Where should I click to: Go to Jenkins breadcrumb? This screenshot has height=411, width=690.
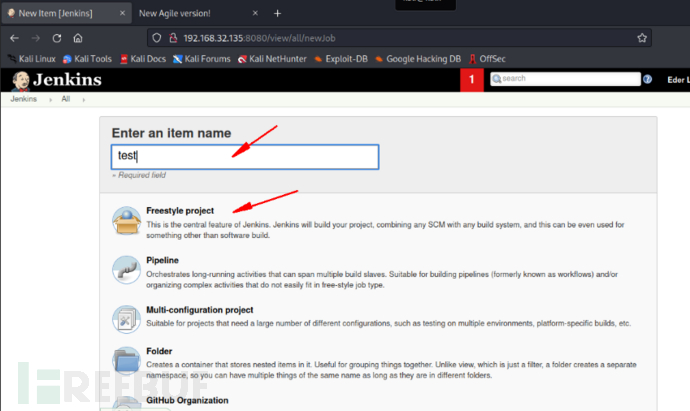pyautogui.click(x=24, y=99)
